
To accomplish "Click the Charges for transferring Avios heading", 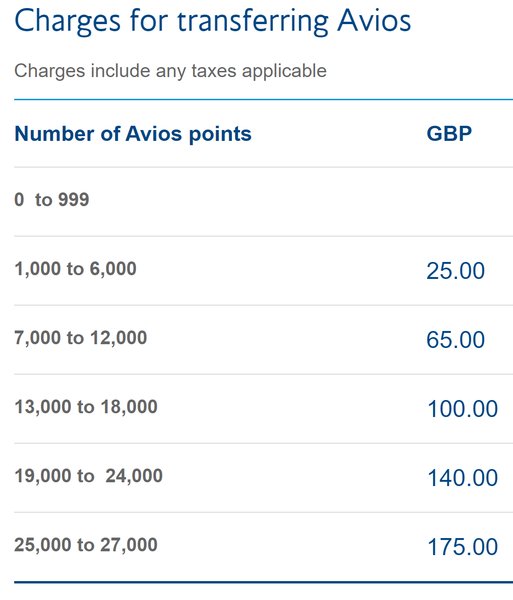I will tap(213, 21).
